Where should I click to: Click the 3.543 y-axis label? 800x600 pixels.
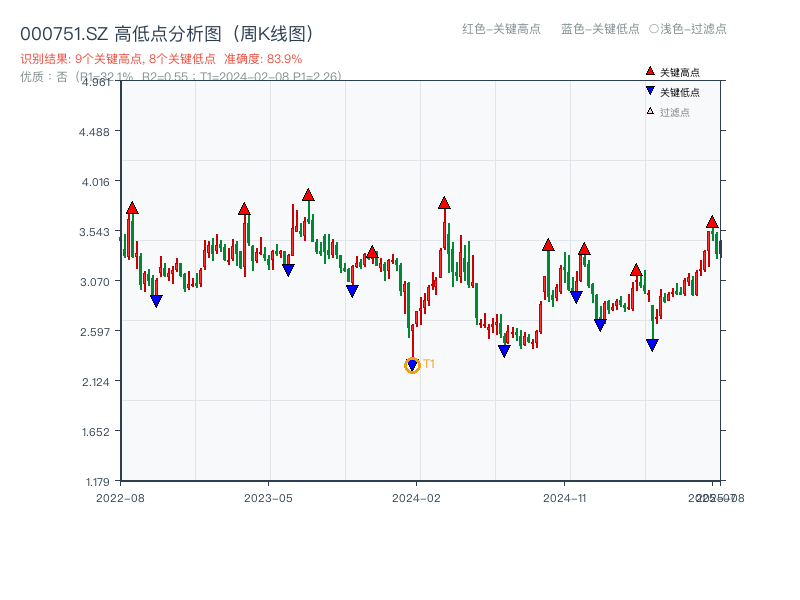coord(94,232)
